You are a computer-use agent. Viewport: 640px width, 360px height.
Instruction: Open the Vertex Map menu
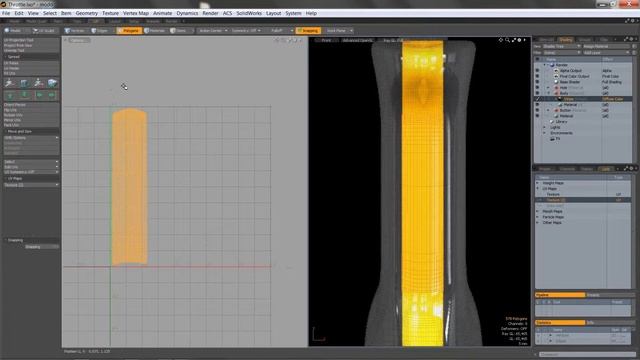click(136, 13)
